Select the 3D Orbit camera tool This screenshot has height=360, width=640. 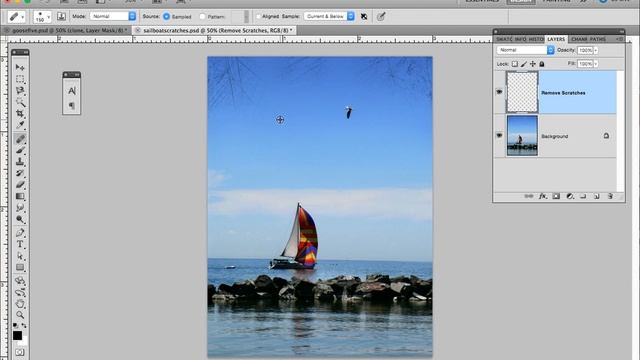coord(20,292)
